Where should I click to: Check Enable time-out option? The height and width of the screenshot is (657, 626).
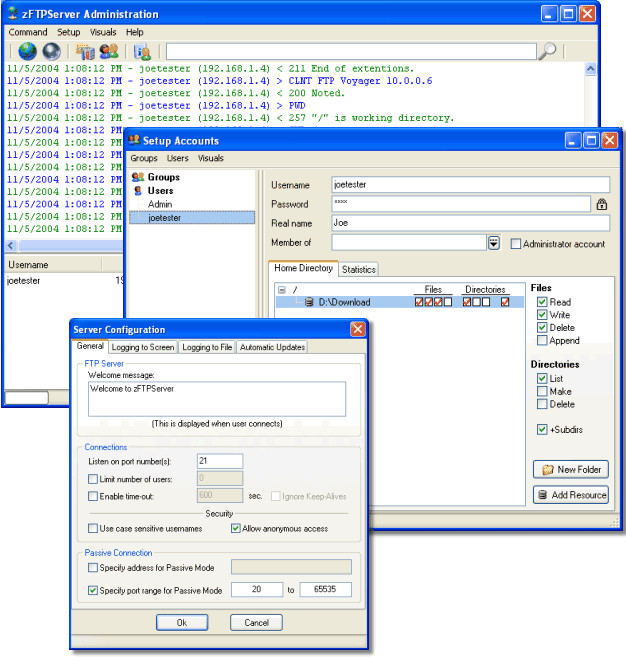coord(93,496)
